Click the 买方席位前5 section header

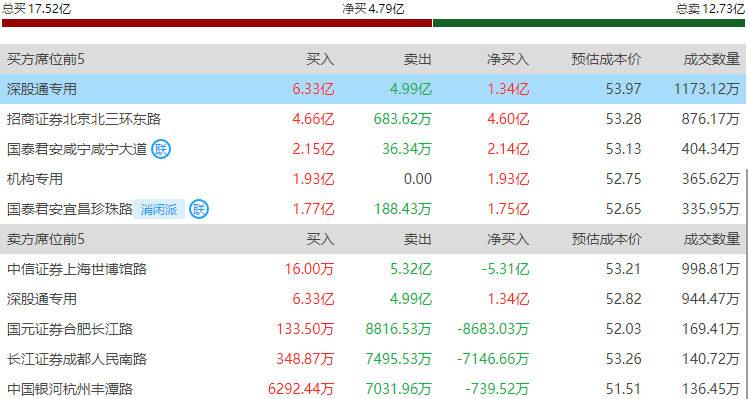(x=45, y=59)
